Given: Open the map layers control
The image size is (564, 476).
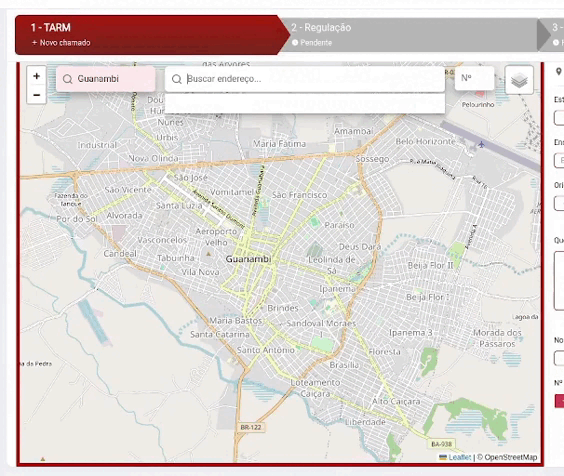Looking at the screenshot, I should click(x=519, y=80).
